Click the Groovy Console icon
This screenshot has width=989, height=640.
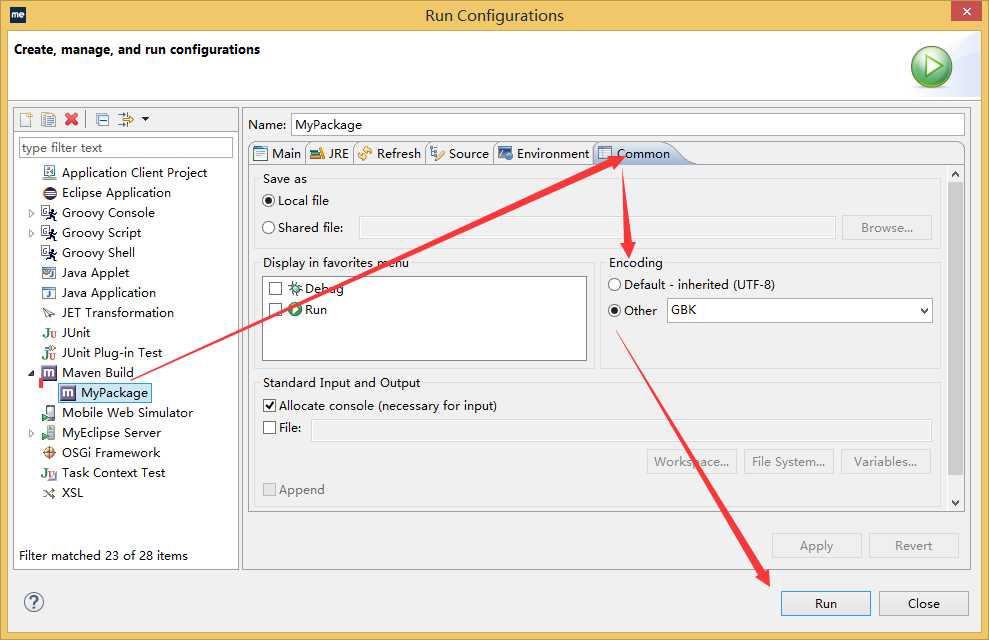click(x=49, y=213)
